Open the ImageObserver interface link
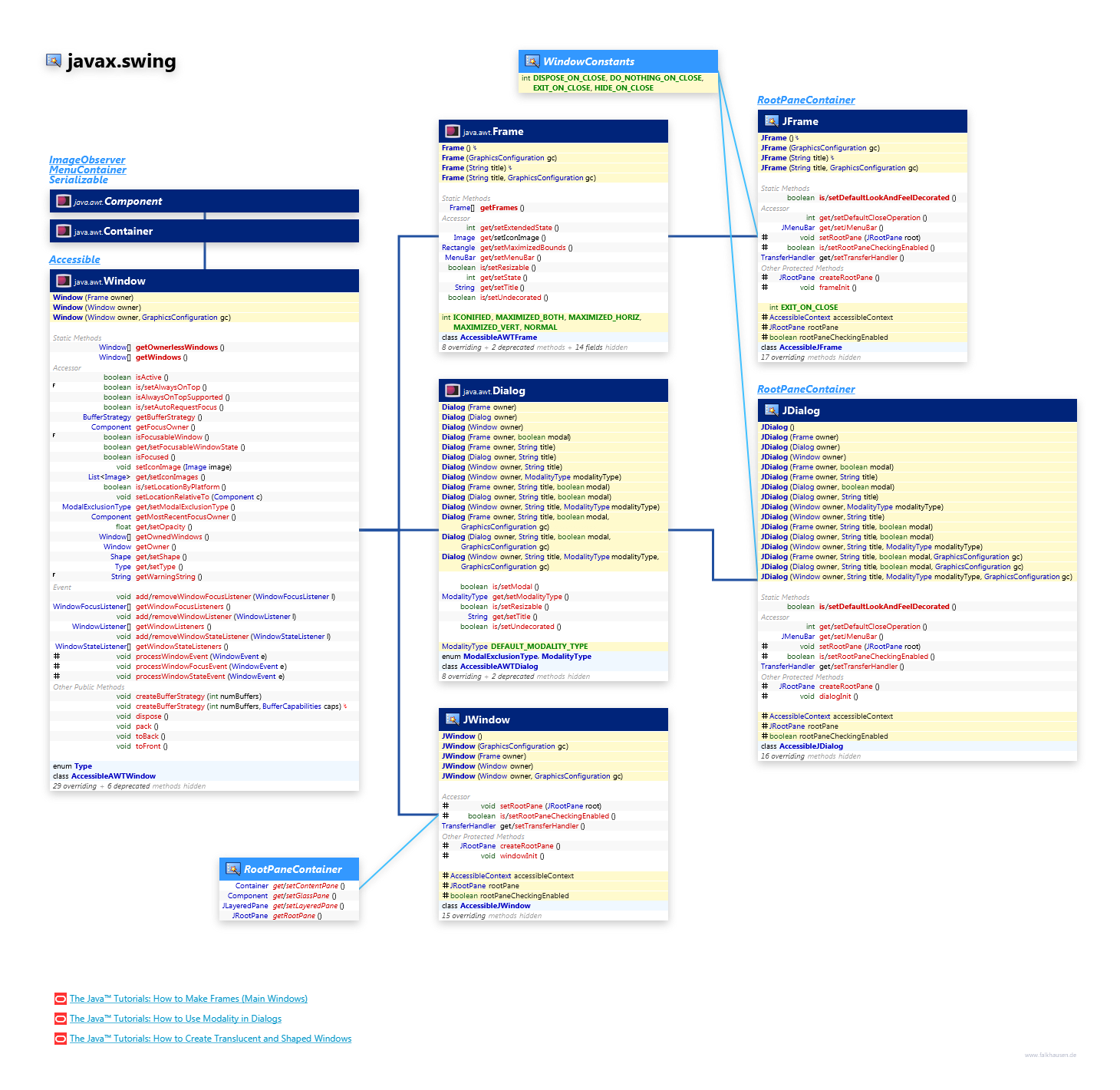1120x1090 pixels. tap(87, 160)
